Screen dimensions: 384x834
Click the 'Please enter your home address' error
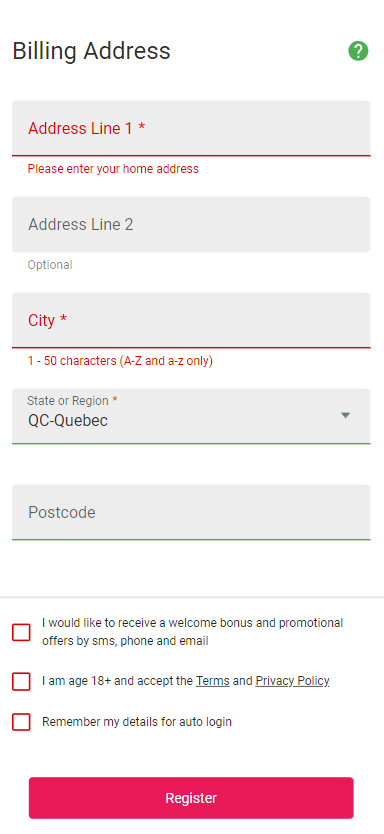113,169
